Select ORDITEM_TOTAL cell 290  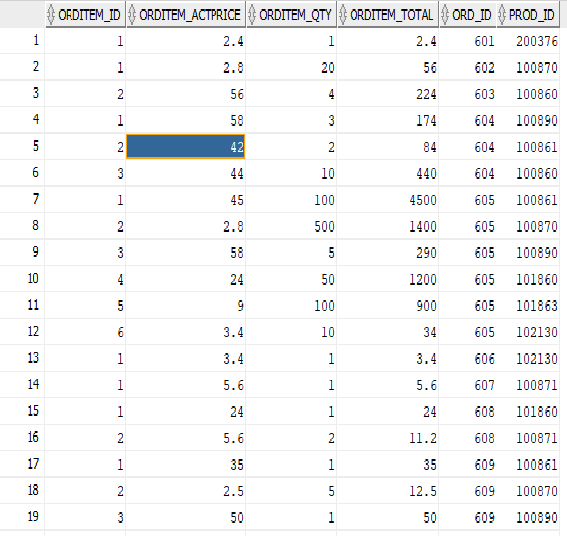388,252
